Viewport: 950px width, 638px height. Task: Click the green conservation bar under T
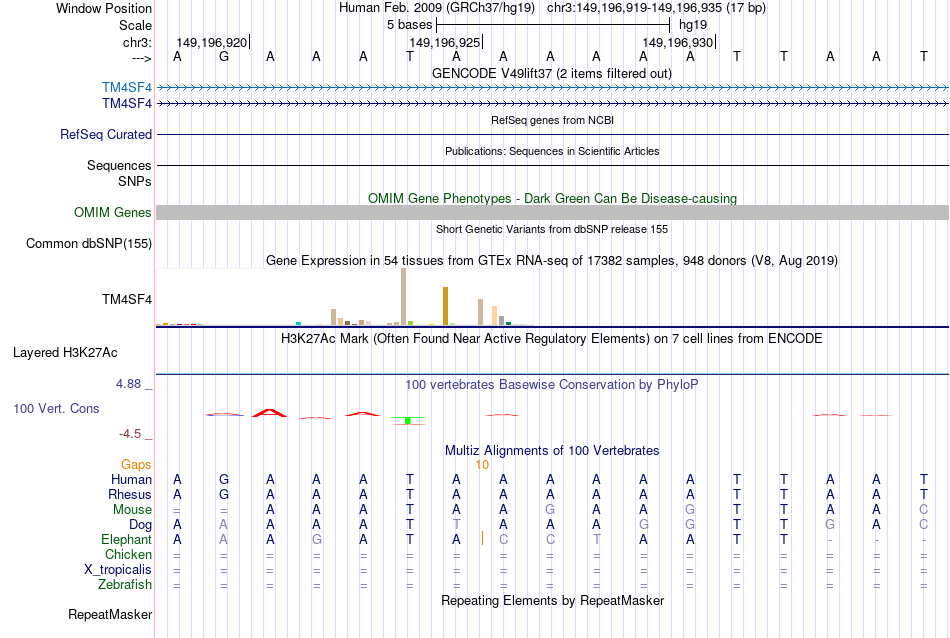pyautogui.click(x=408, y=420)
